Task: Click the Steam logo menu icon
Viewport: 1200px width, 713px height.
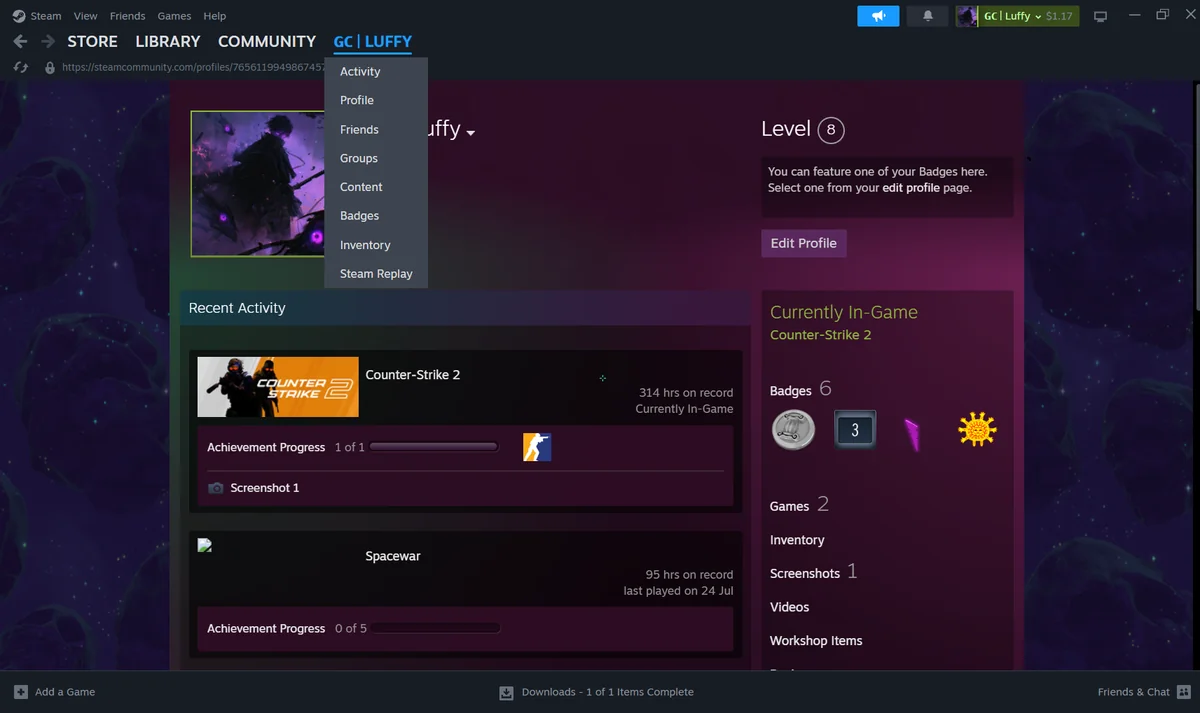Action: [x=19, y=16]
